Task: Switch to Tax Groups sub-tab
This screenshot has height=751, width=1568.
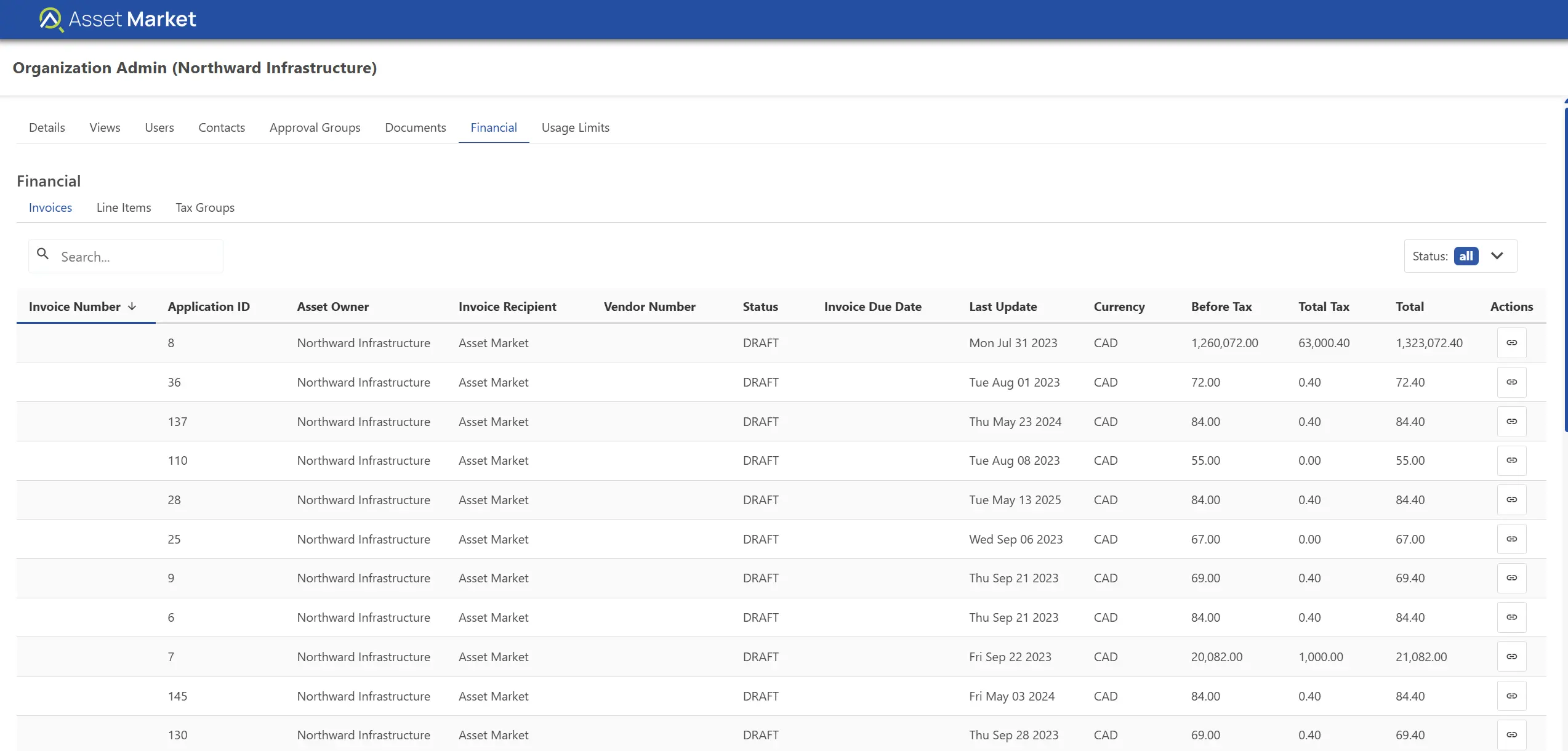Action: pos(205,207)
